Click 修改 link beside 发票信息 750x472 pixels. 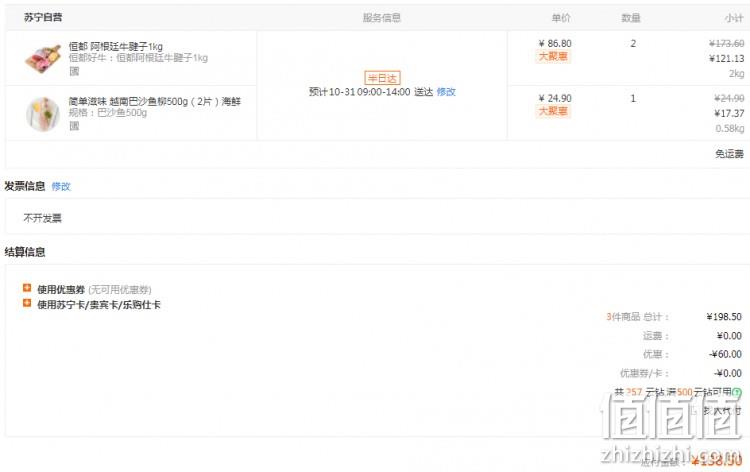[x=61, y=187]
